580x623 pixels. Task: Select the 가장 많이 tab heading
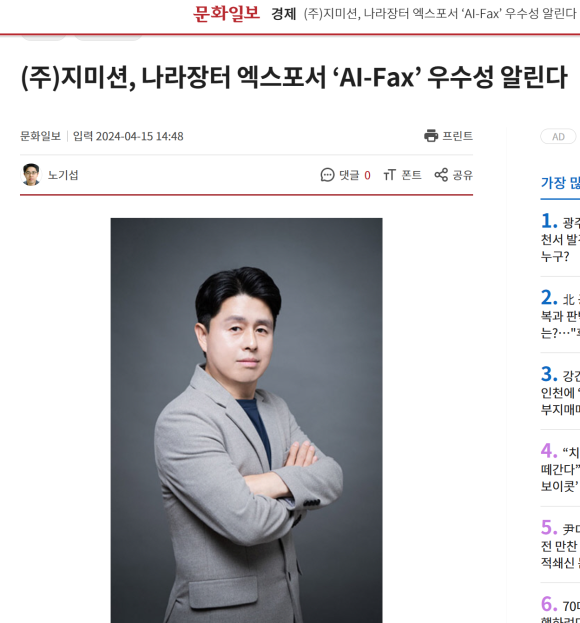561,183
